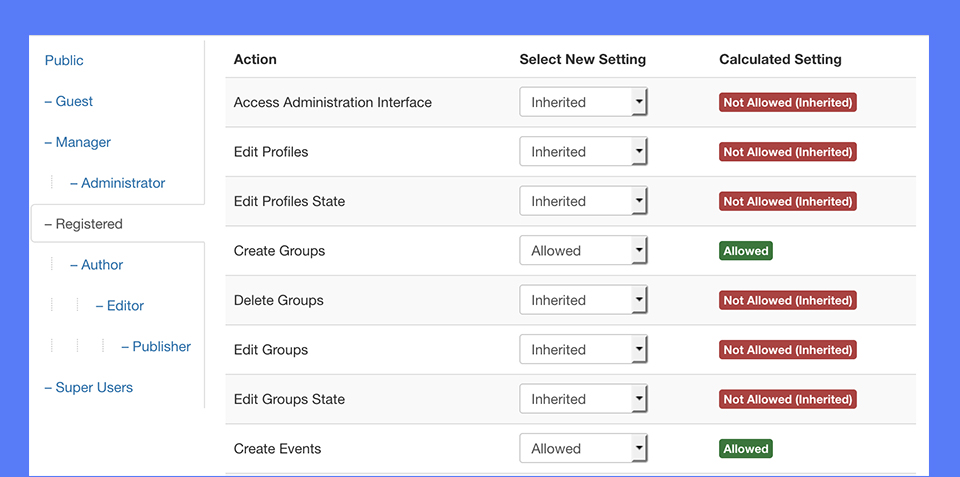Open Edit Groups State dropdown

tap(583, 399)
